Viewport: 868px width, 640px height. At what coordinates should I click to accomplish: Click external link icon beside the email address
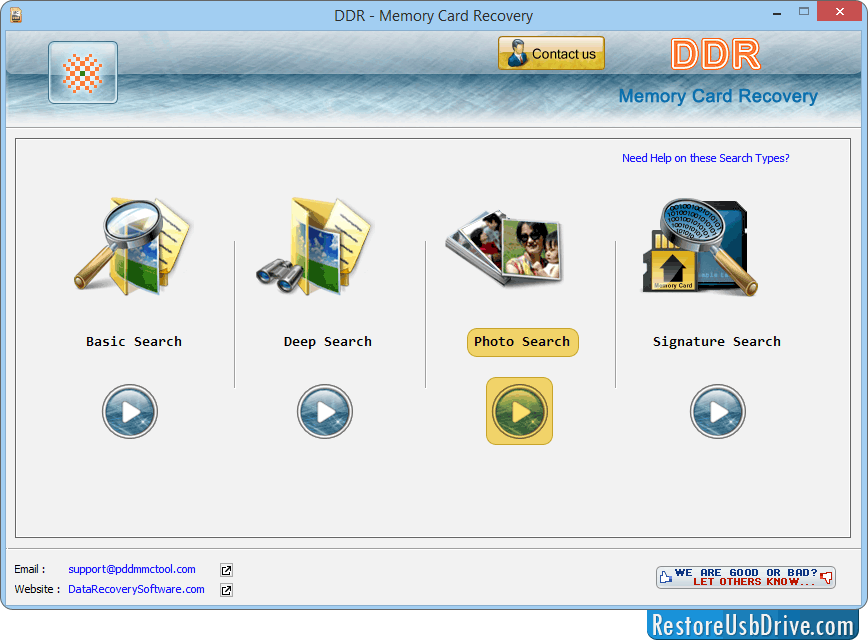tap(226, 570)
